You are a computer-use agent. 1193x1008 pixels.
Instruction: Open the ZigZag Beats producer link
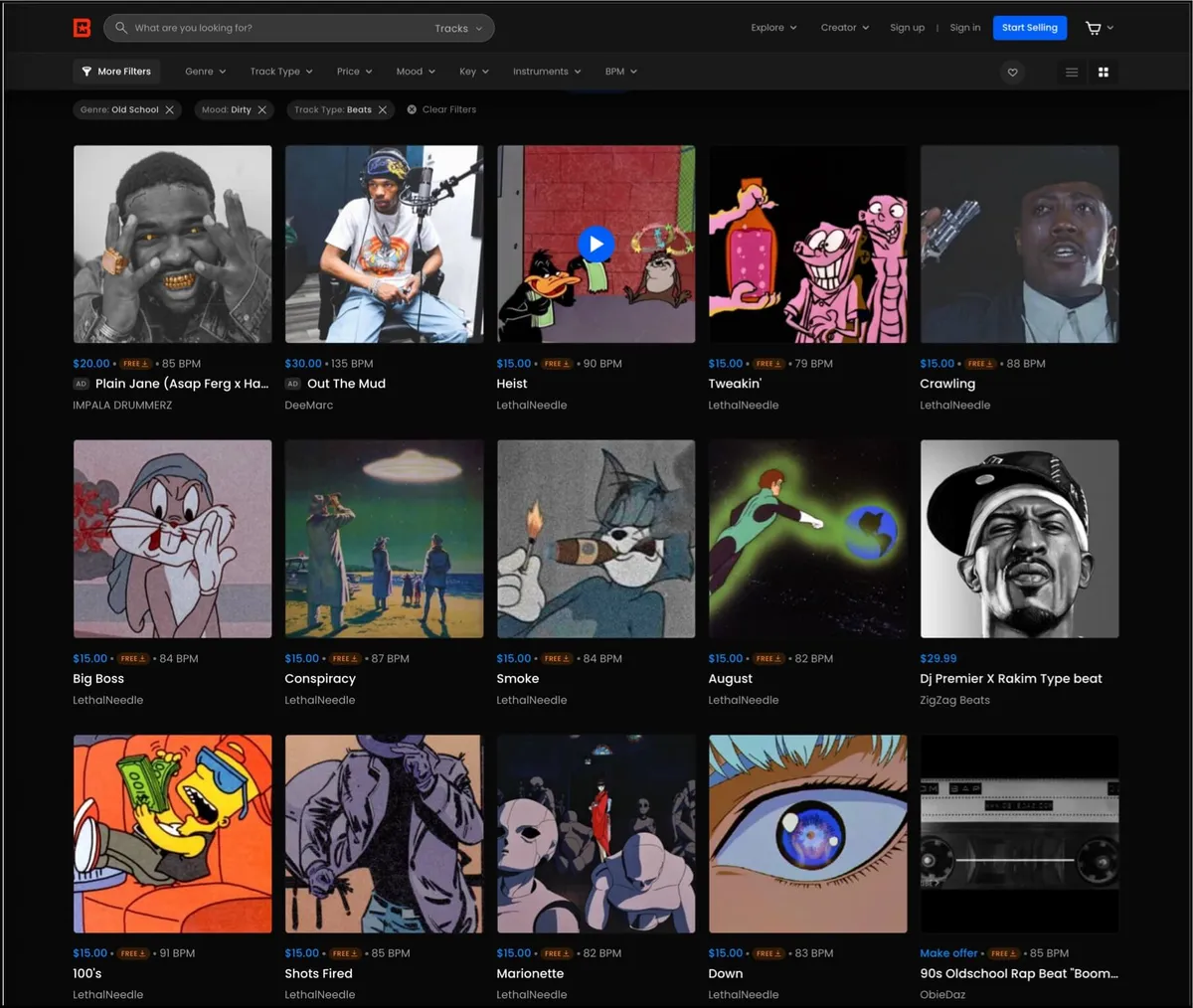pyautogui.click(x=955, y=700)
